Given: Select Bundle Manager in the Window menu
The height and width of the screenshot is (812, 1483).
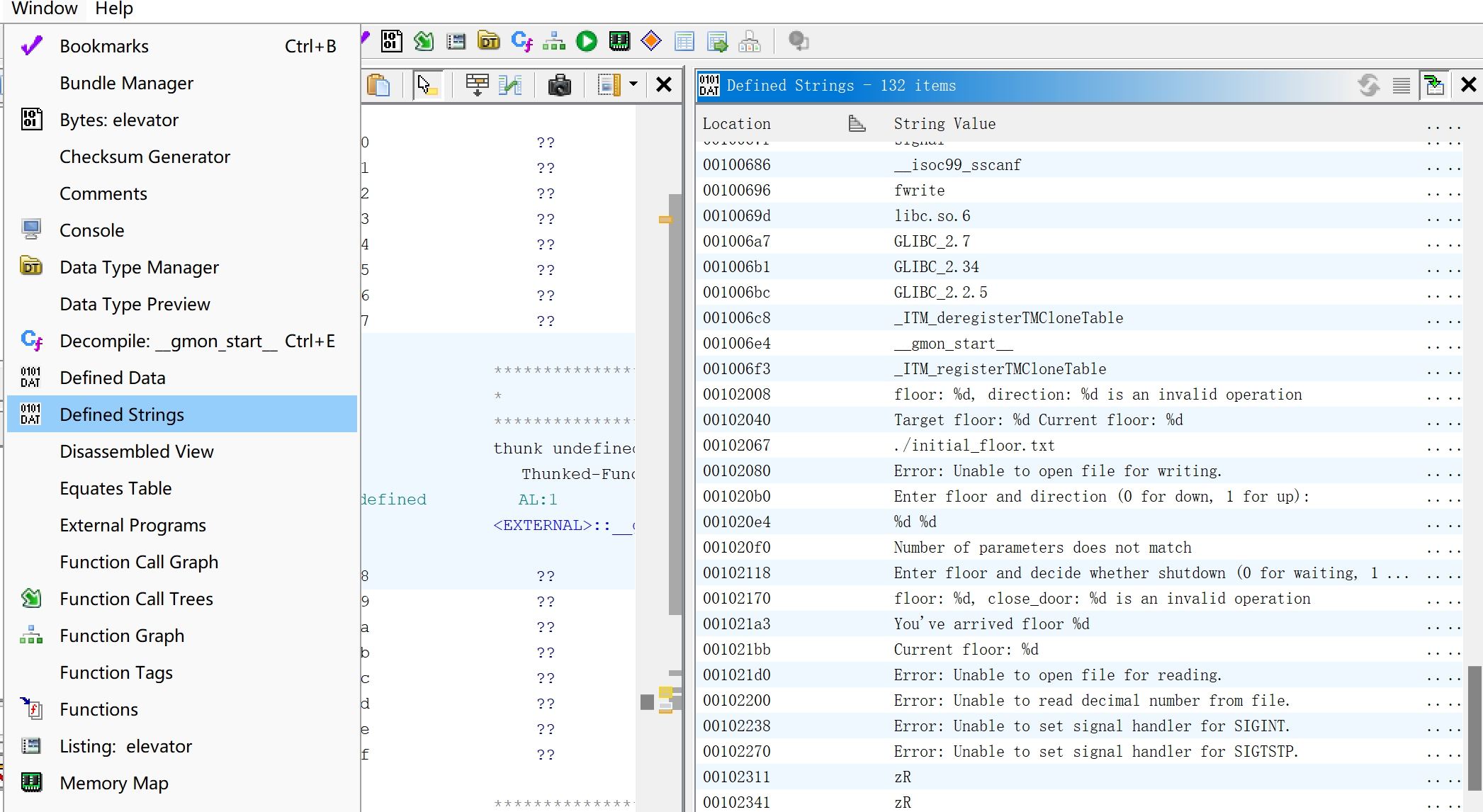Looking at the screenshot, I should 181,83.
